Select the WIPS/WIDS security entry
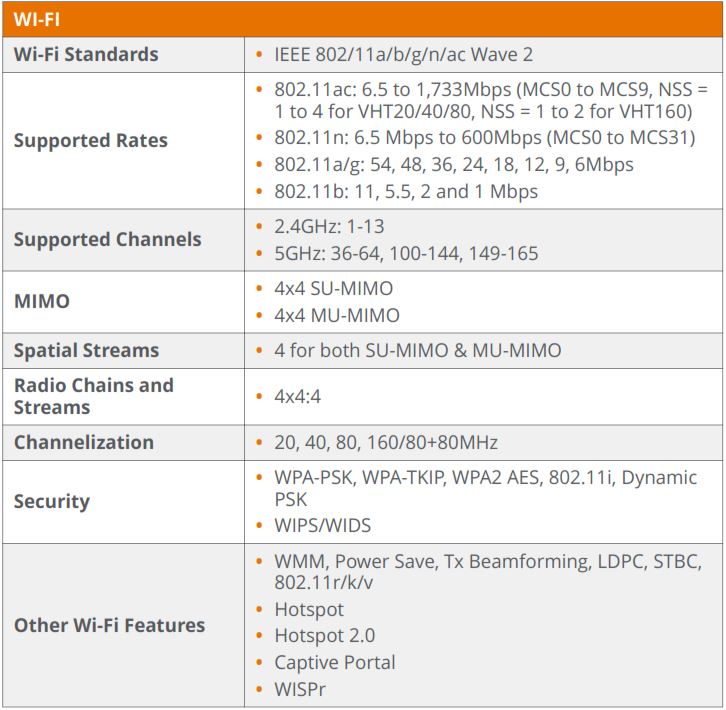Viewport: 726px width, 710px height. point(323,526)
